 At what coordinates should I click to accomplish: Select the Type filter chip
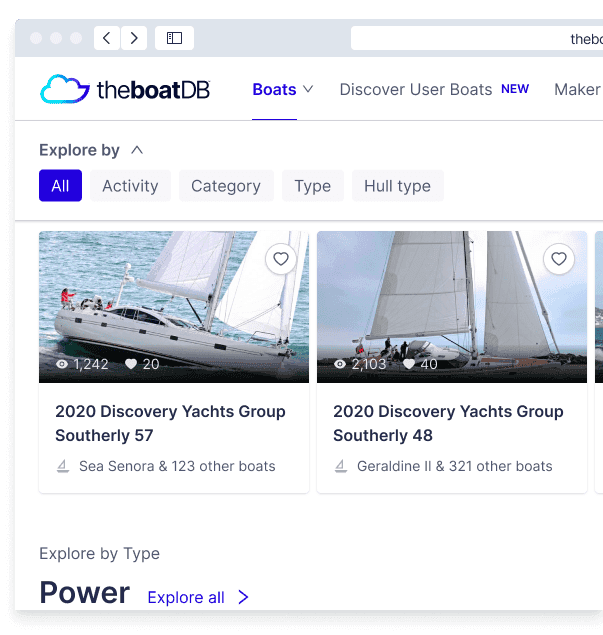tap(313, 186)
